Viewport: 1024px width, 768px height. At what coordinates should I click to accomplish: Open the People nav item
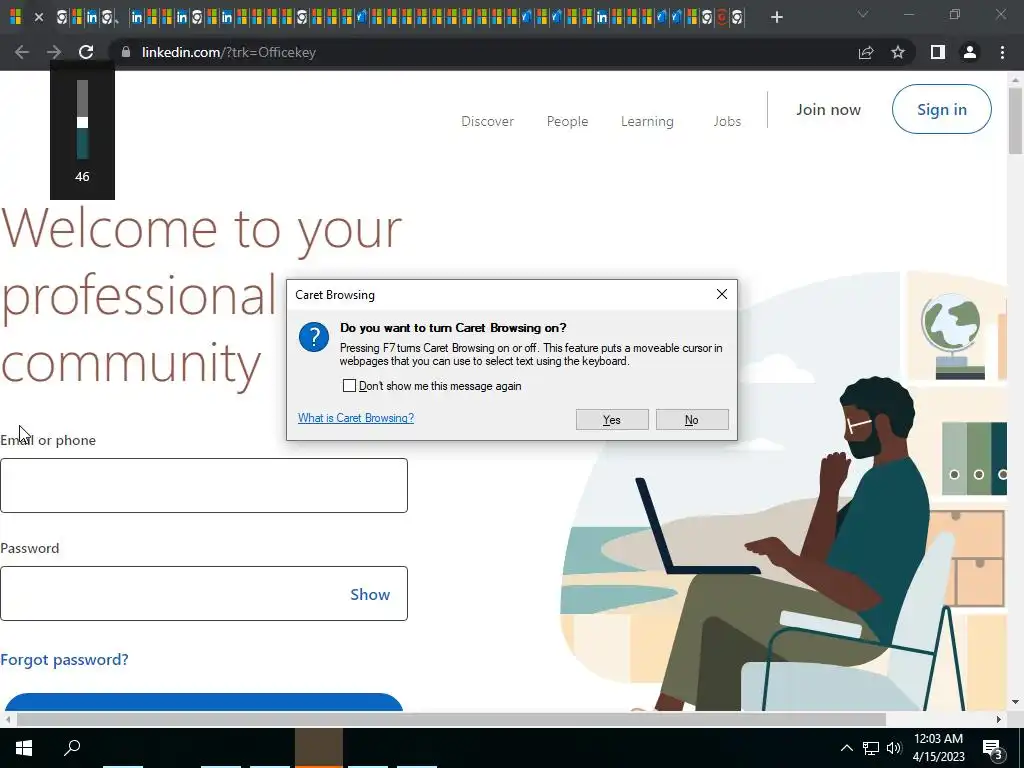click(568, 121)
